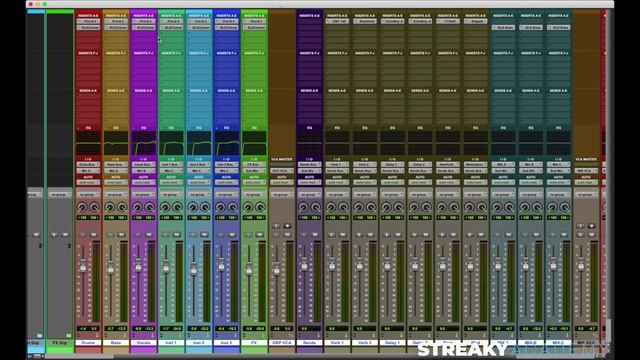
Task: Click left pan knob on Sends track
Action: [303, 207]
